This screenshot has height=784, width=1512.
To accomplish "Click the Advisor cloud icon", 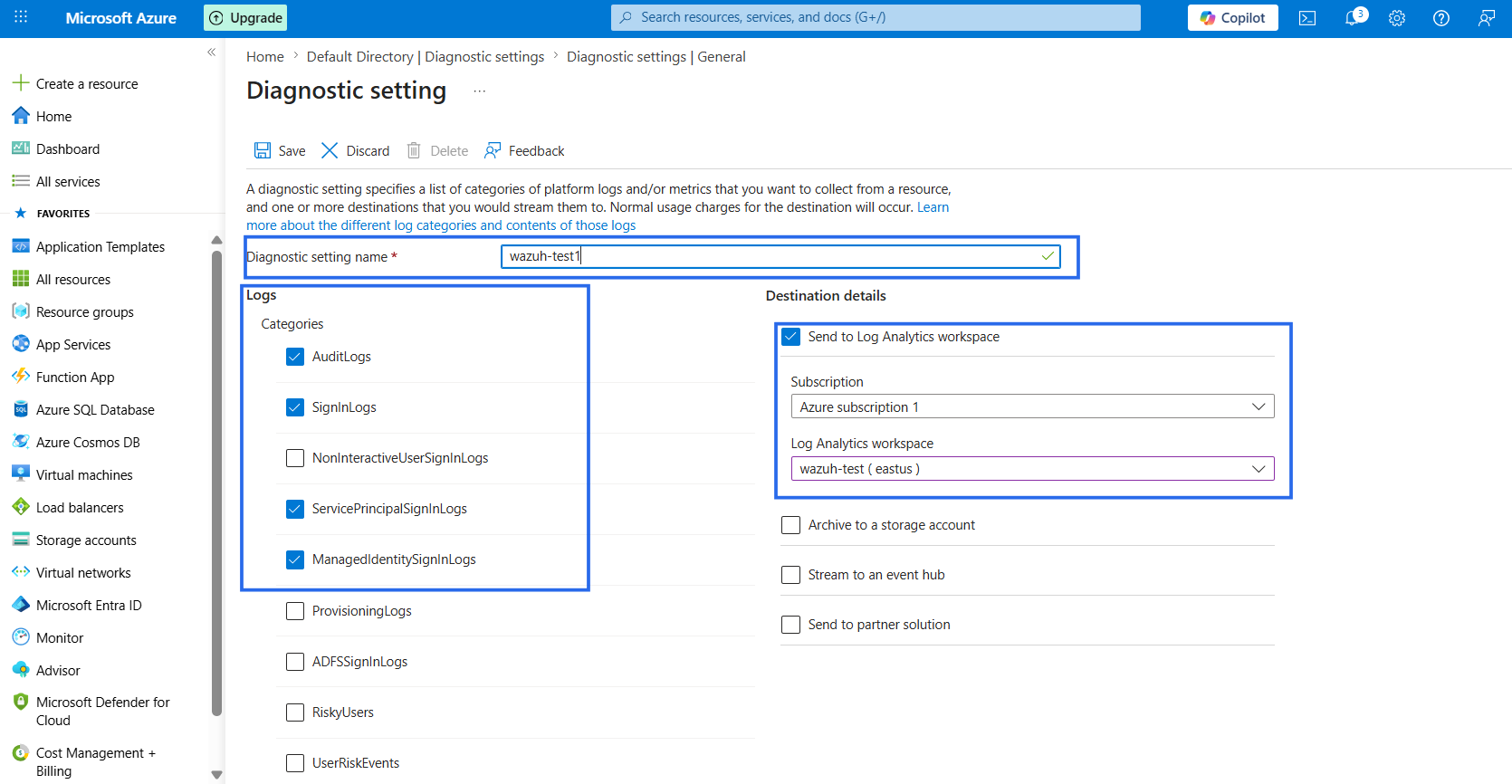I will [21, 670].
